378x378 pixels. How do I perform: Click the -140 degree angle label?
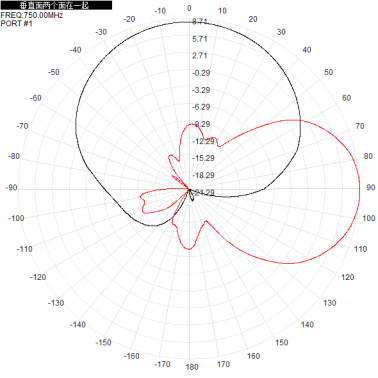point(78,325)
